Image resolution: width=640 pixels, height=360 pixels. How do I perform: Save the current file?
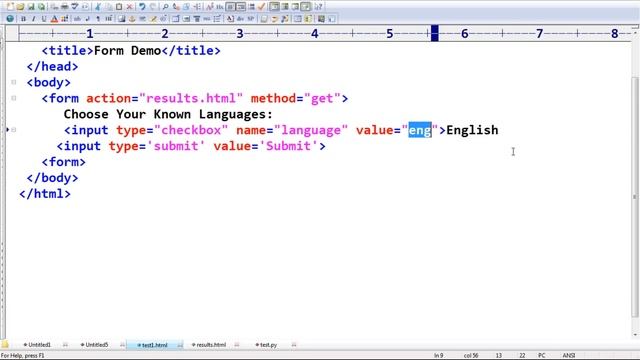[31, 7]
